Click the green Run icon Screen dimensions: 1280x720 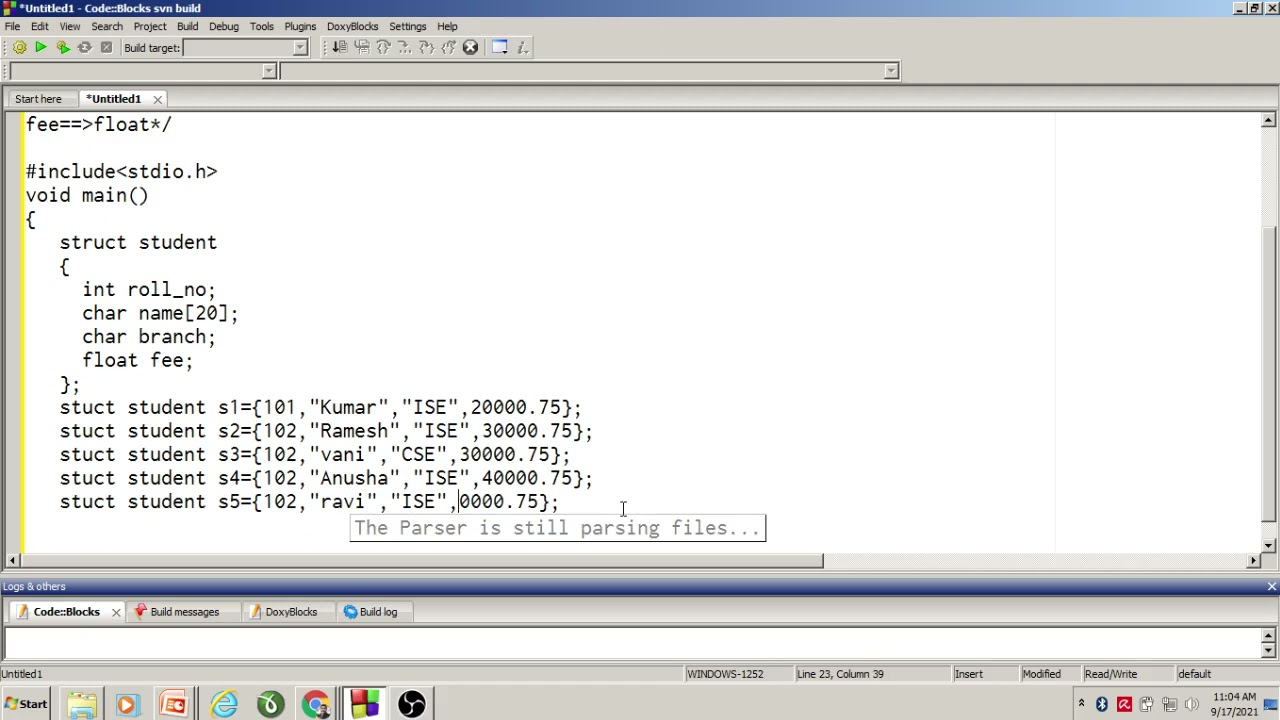(x=41, y=47)
